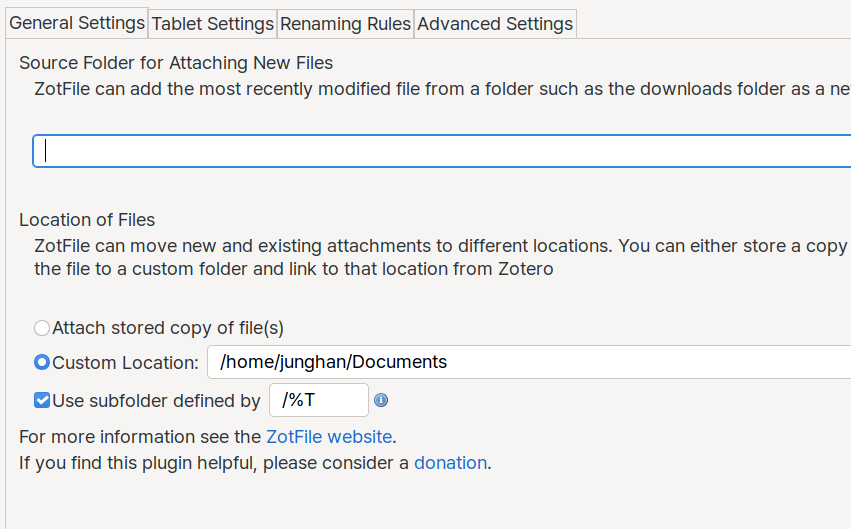
Task: Focus the empty source folder path field
Action: coord(442,151)
